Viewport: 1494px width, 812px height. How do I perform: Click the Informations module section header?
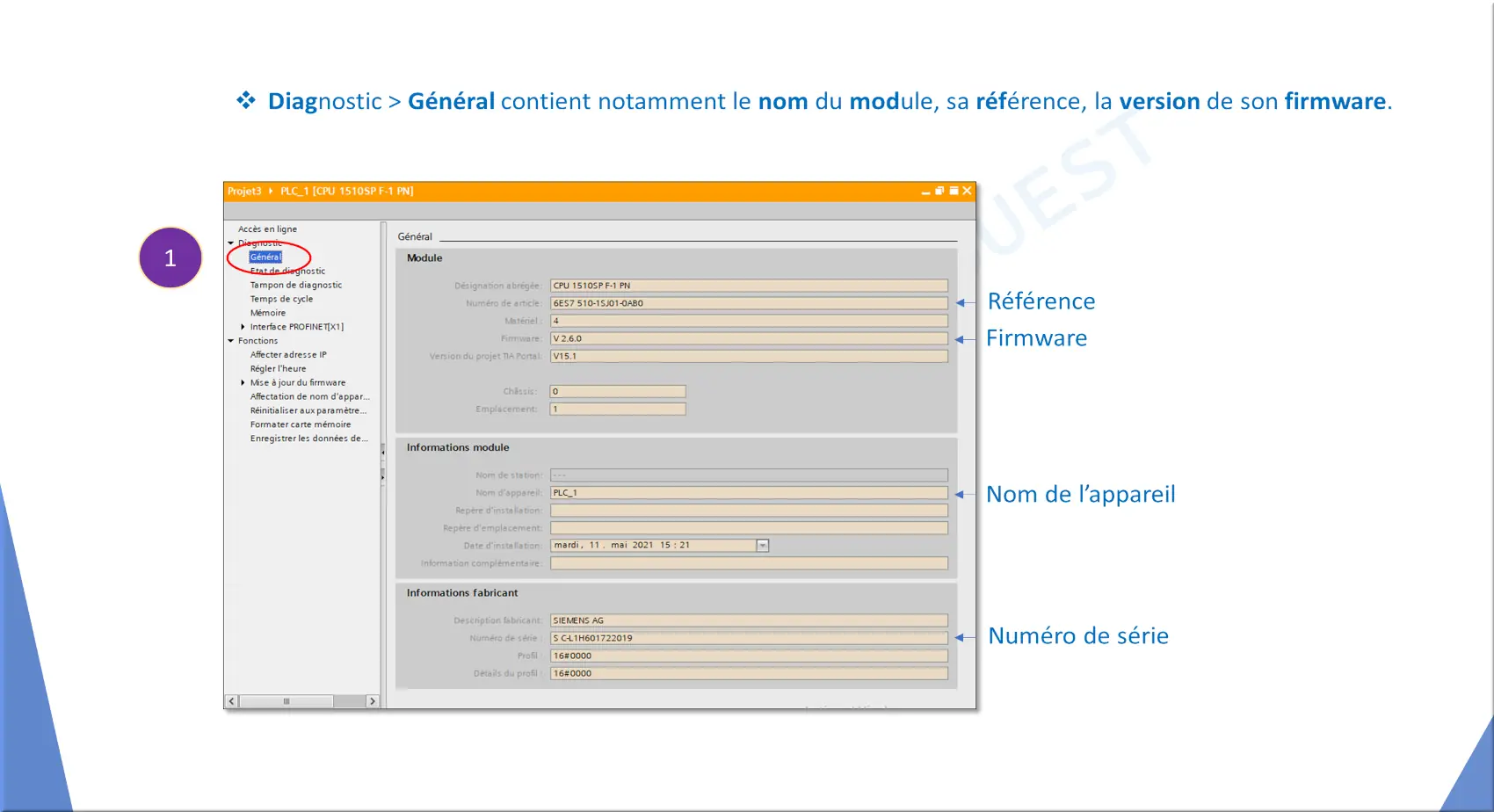click(458, 448)
